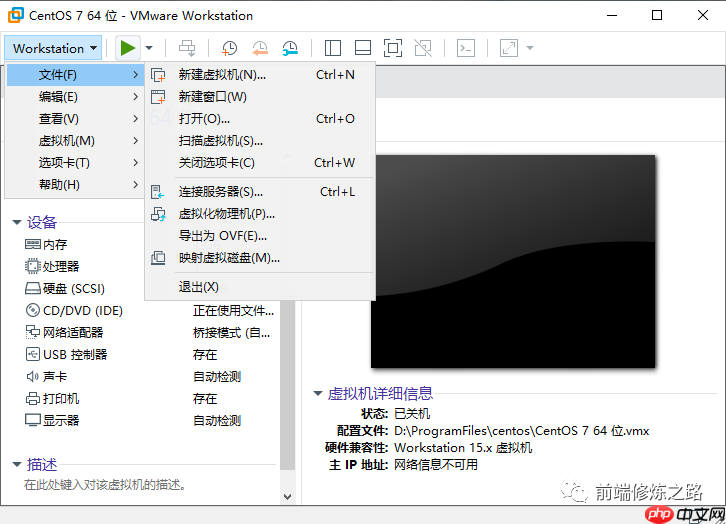Choose 关闭选项卡(C) menu entry
The image size is (726, 524).
(x=260, y=163)
